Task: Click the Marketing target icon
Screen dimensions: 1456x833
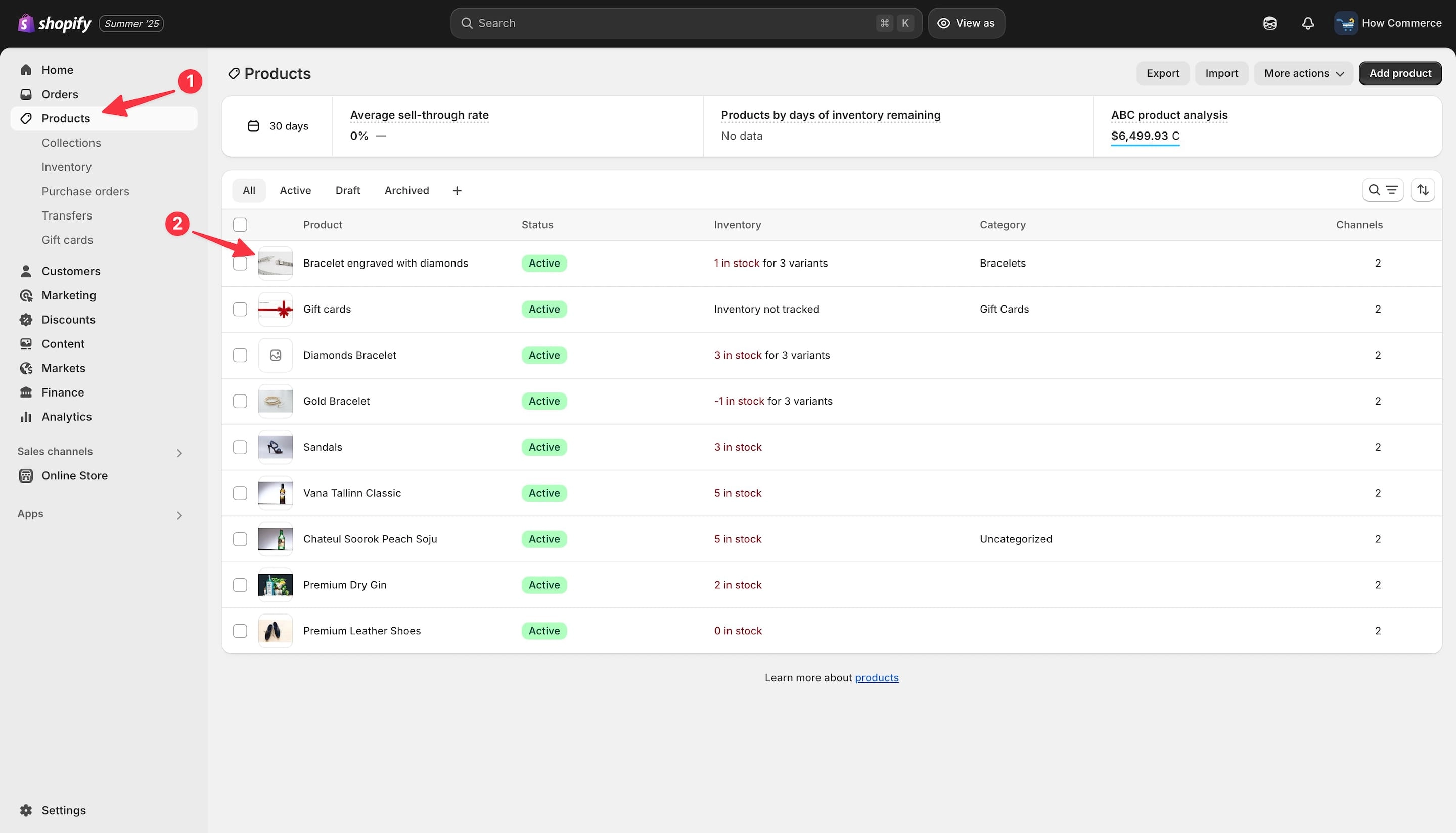Action: [26, 295]
